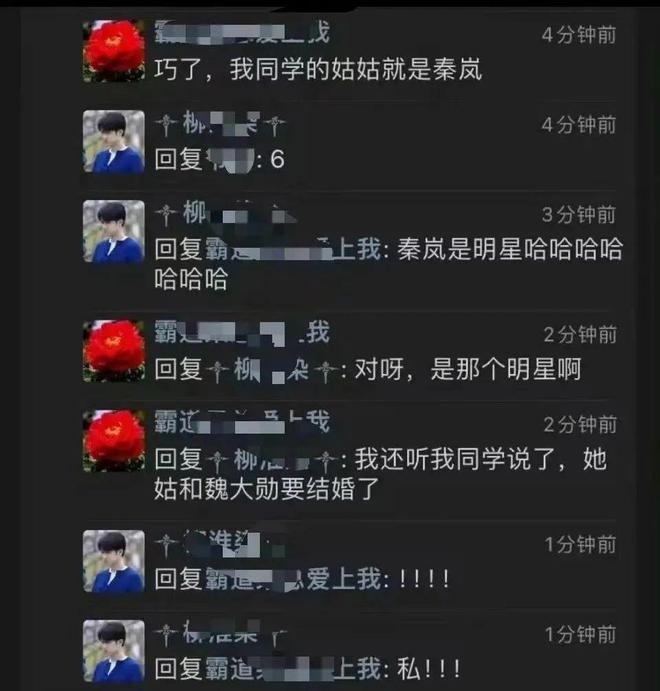660x691 pixels.
Task: Open avatar beside the "私!!!" reply
Action: 114,650
